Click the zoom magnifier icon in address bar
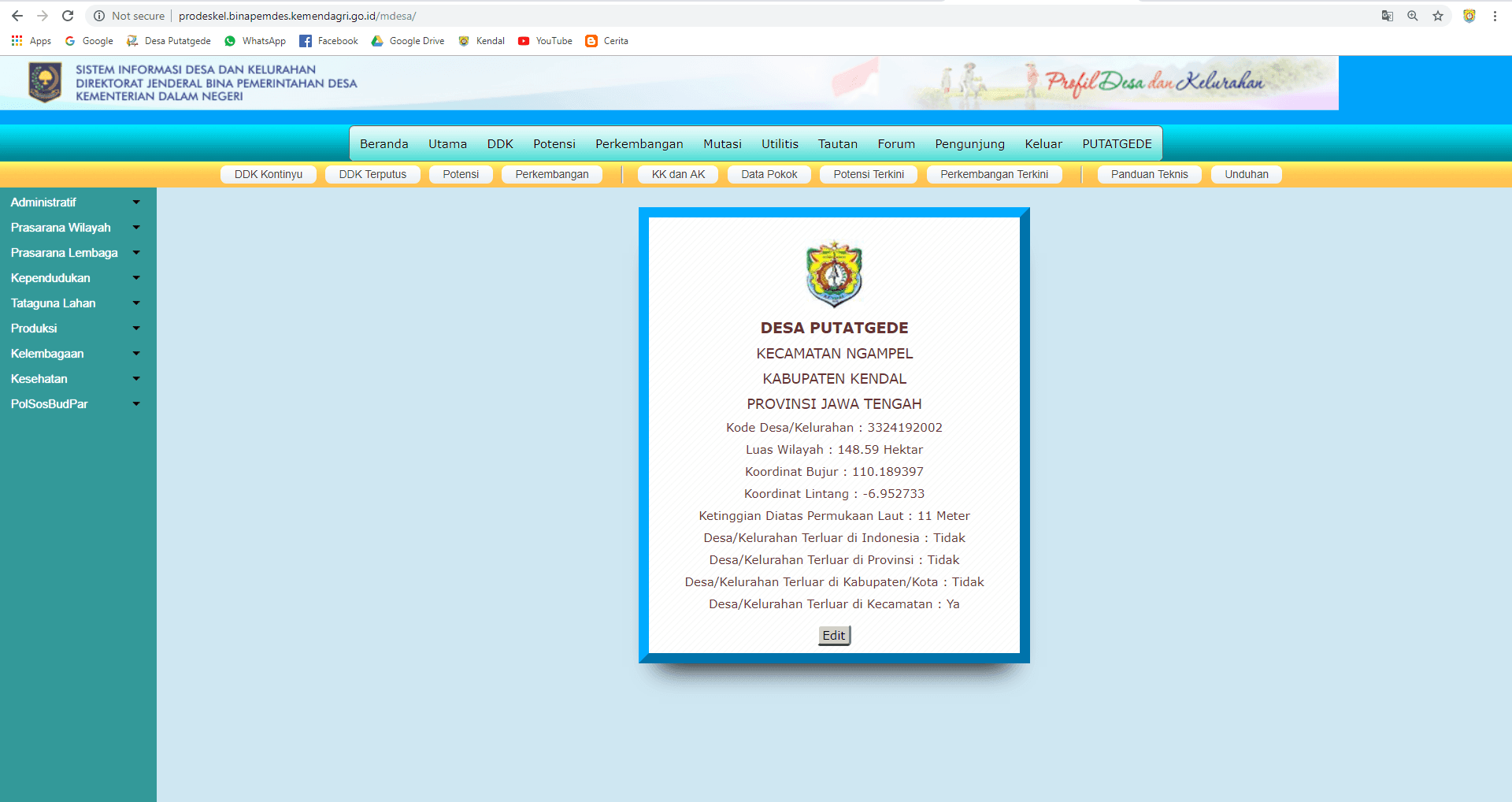The width and height of the screenshot is (1512, 802). point(1413,16)
